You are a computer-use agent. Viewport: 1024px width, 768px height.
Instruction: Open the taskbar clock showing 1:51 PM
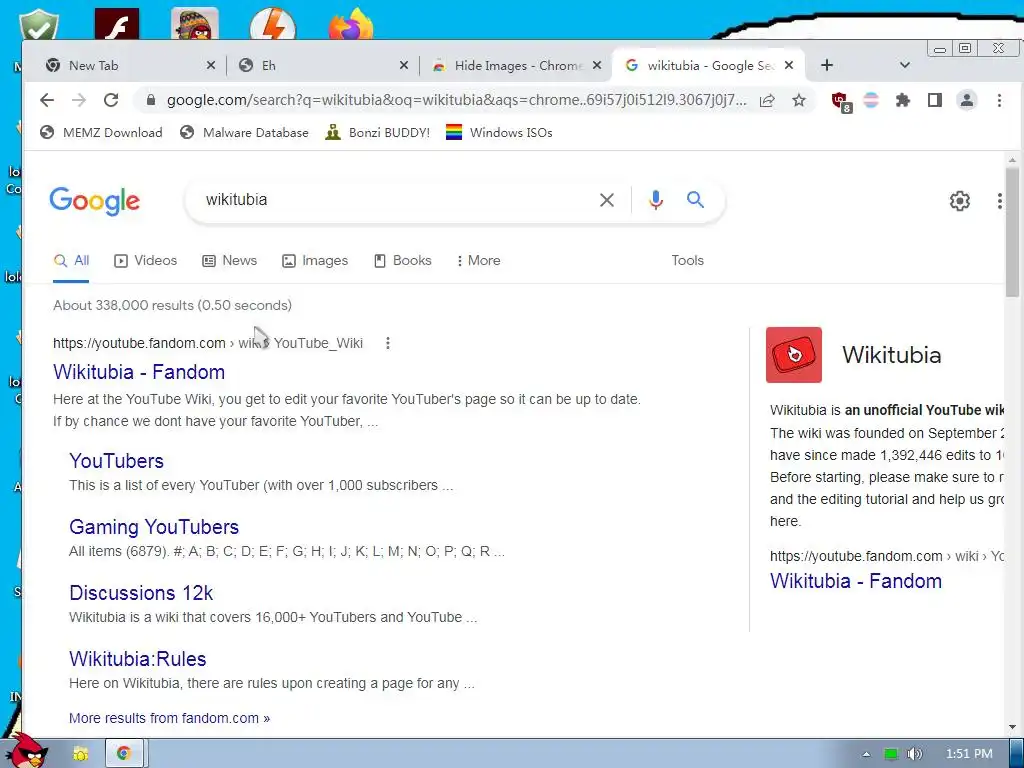pos(968,754)
